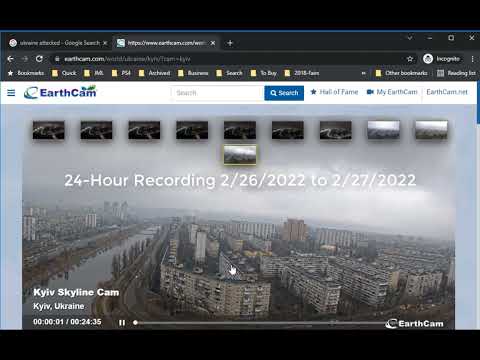Viewport: 480px width, 360px height.
Task: Select the earthcam.com browser tab
Action: click(166, 43)
